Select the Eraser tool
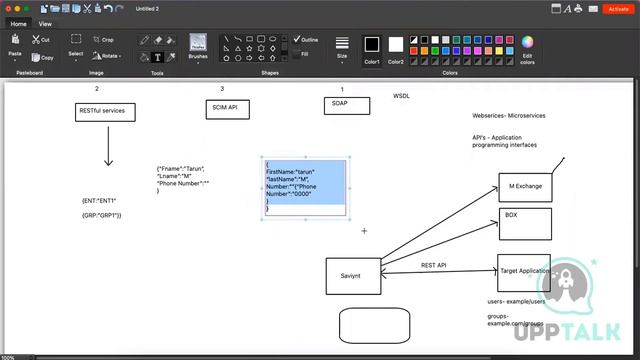Viewport: 640px width, 360px height. [158, 40]
